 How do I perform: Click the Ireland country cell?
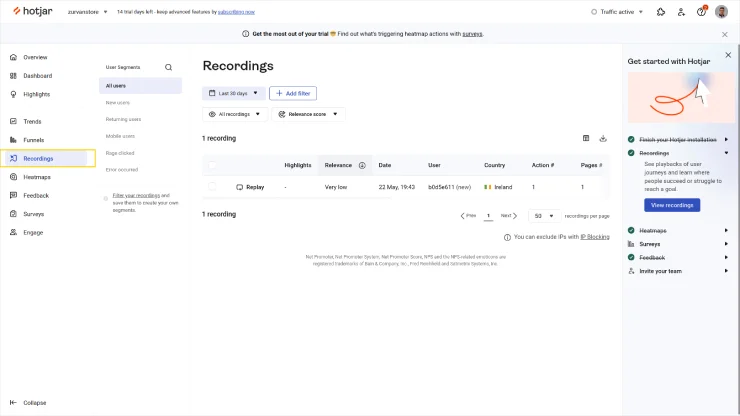[x=498, y=187]
